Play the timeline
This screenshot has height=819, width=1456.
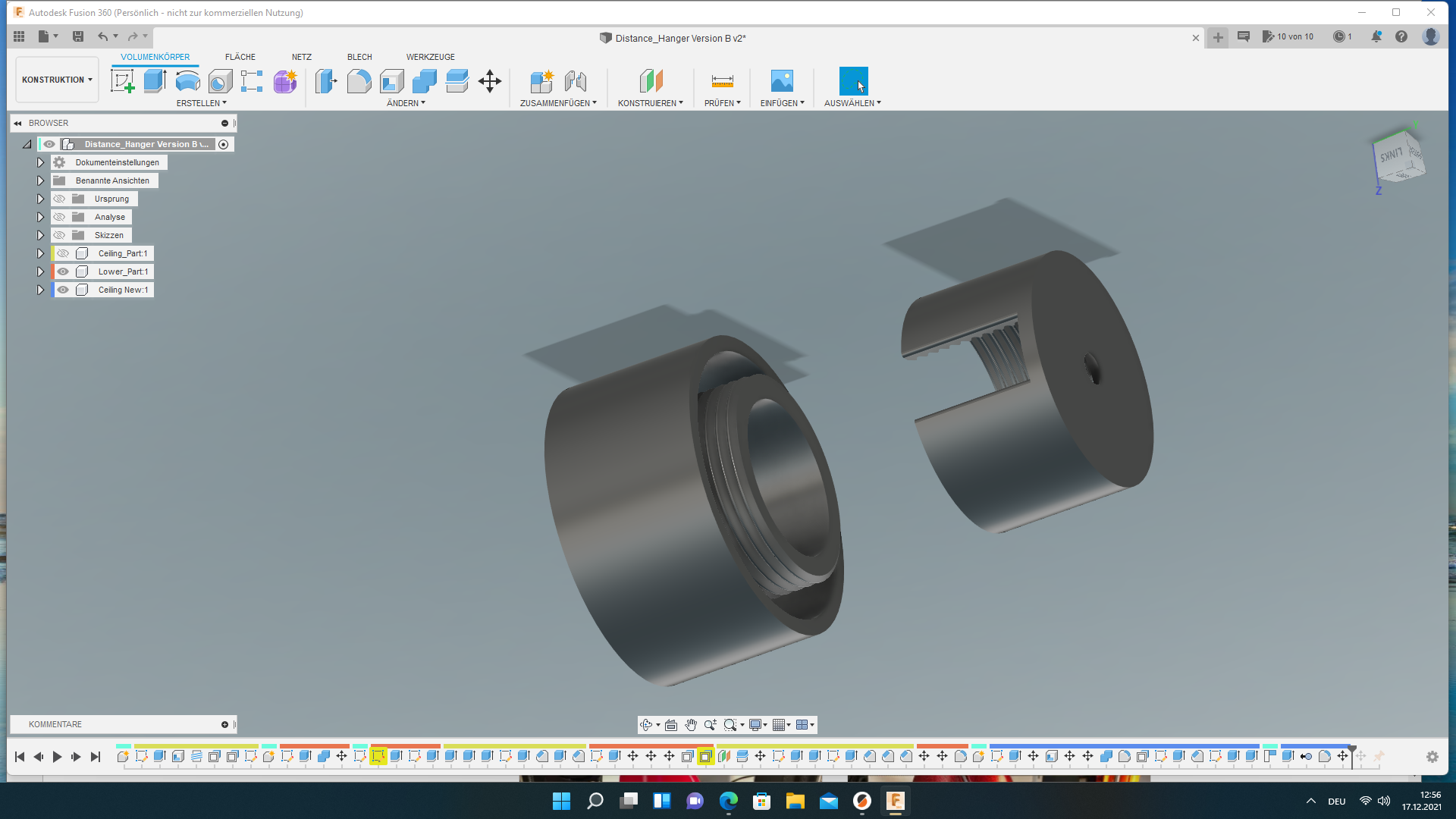[x=57, y=757]
